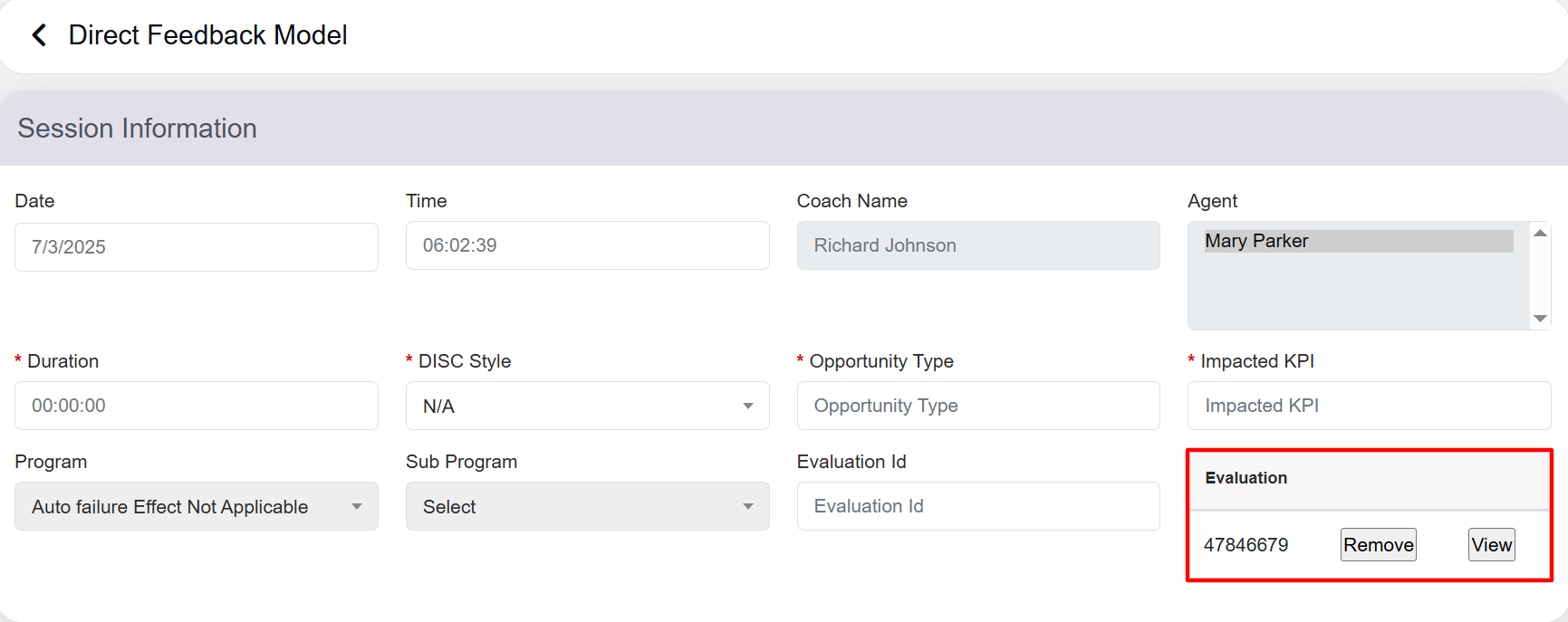
Task: Click the Agent list scrollbar track
Action: (1540, 276)
